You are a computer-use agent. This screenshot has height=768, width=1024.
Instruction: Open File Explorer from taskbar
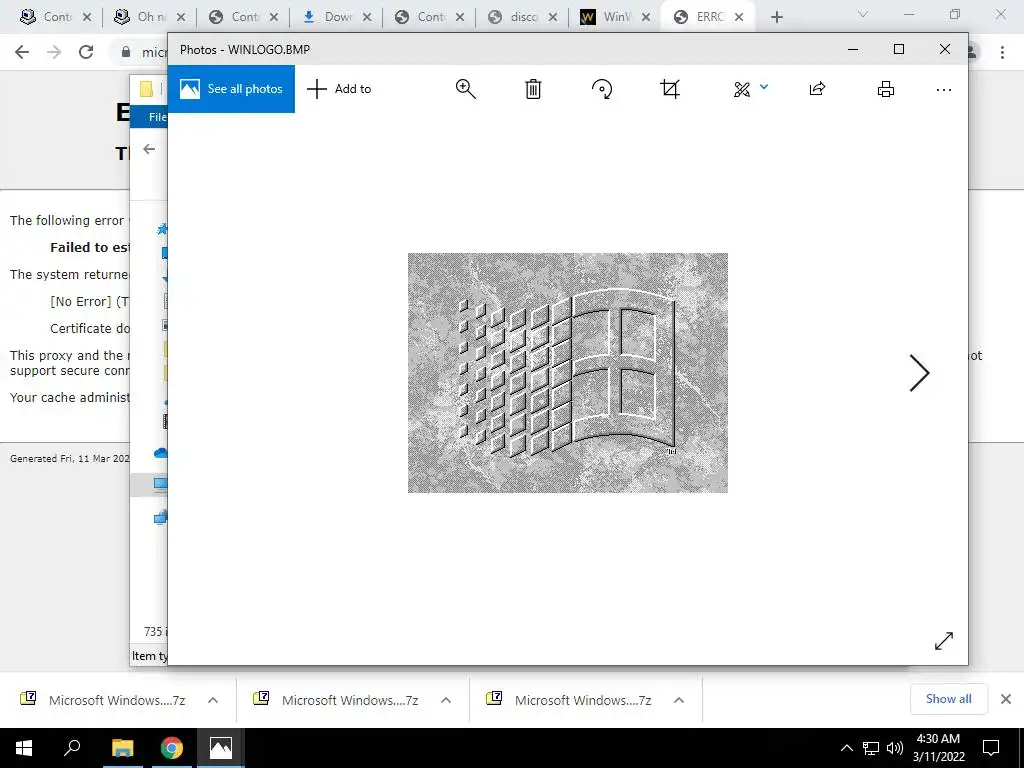click(x=122, y=748)
